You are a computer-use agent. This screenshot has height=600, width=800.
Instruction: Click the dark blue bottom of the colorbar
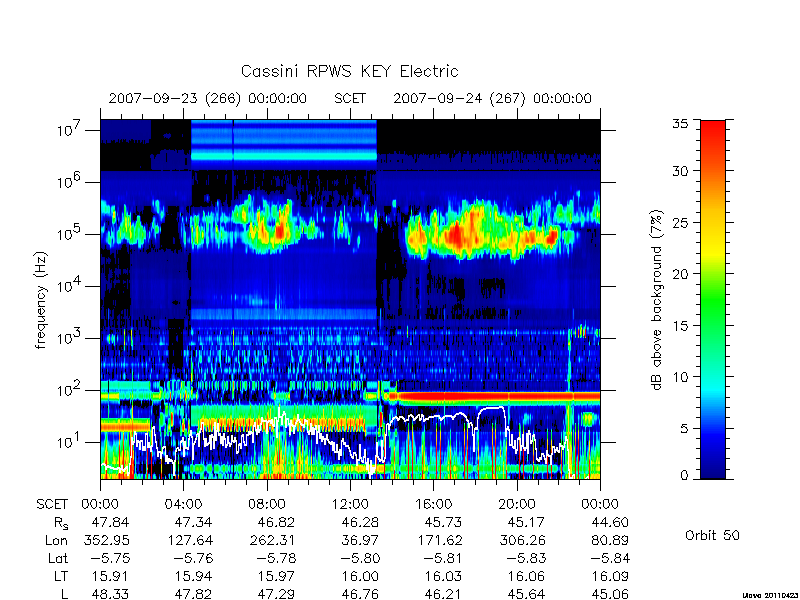tap(713, 469)
